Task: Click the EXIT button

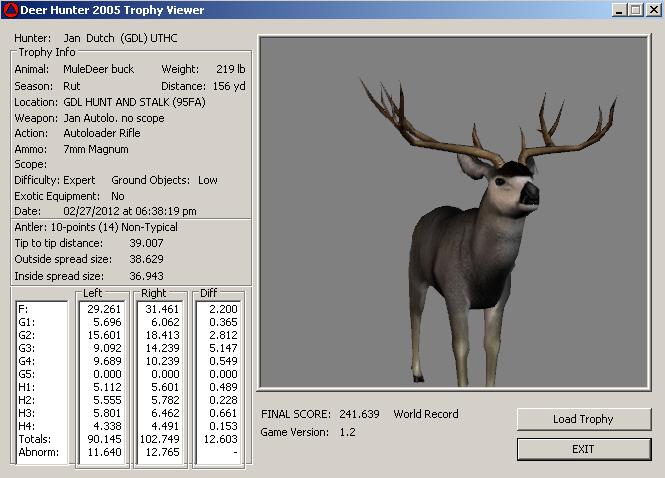Action: pyautogui.click(x=583, y=449)
